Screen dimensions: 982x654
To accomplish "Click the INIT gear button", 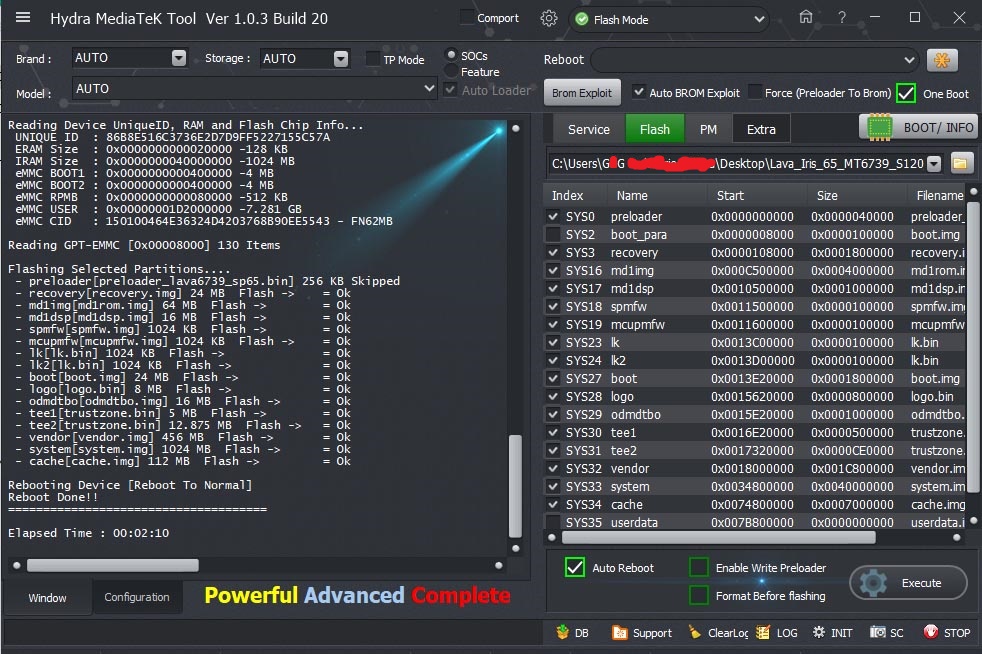I will pyautogui.click(x=832, y=633).
